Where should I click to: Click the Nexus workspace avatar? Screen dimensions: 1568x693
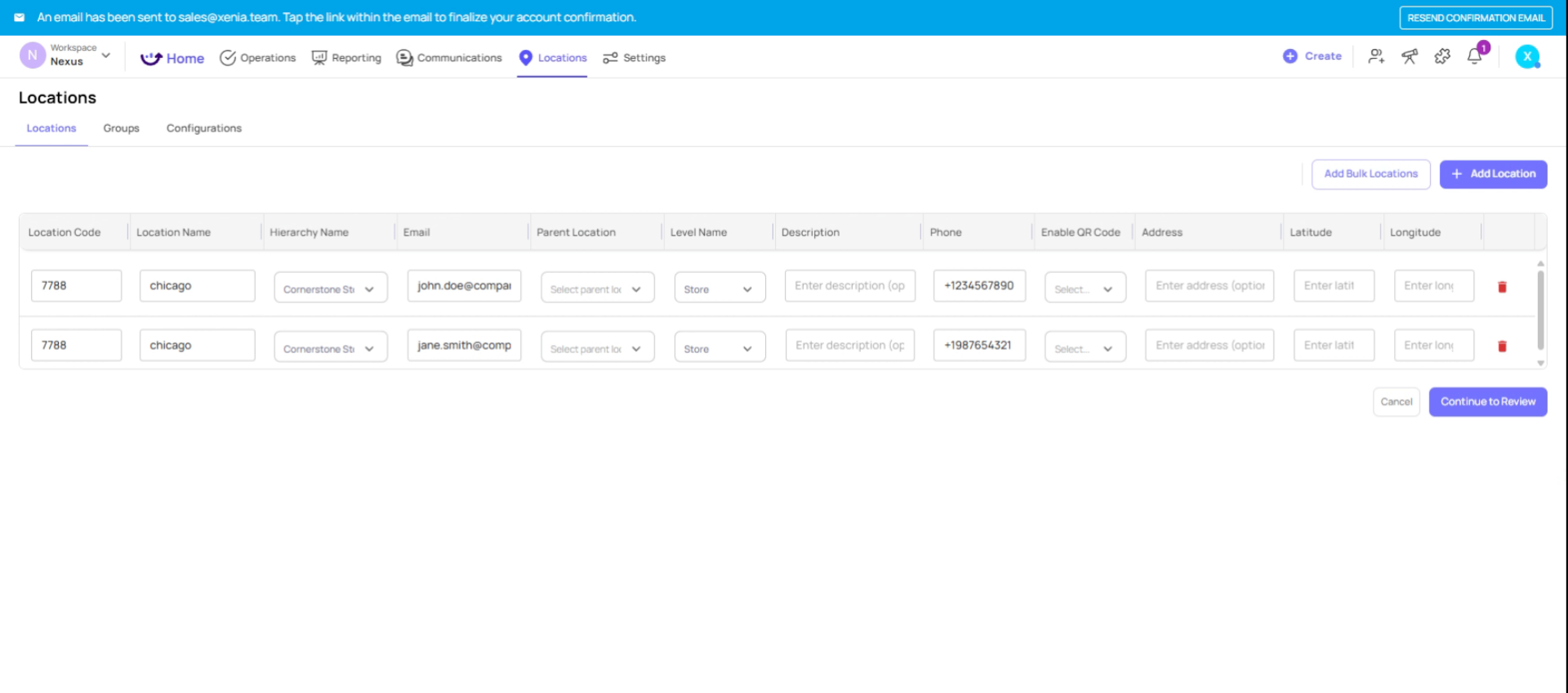[33, 56]
